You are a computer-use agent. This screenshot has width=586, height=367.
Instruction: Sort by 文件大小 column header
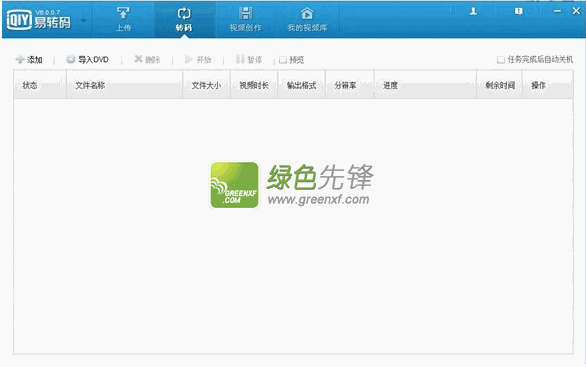206,85
